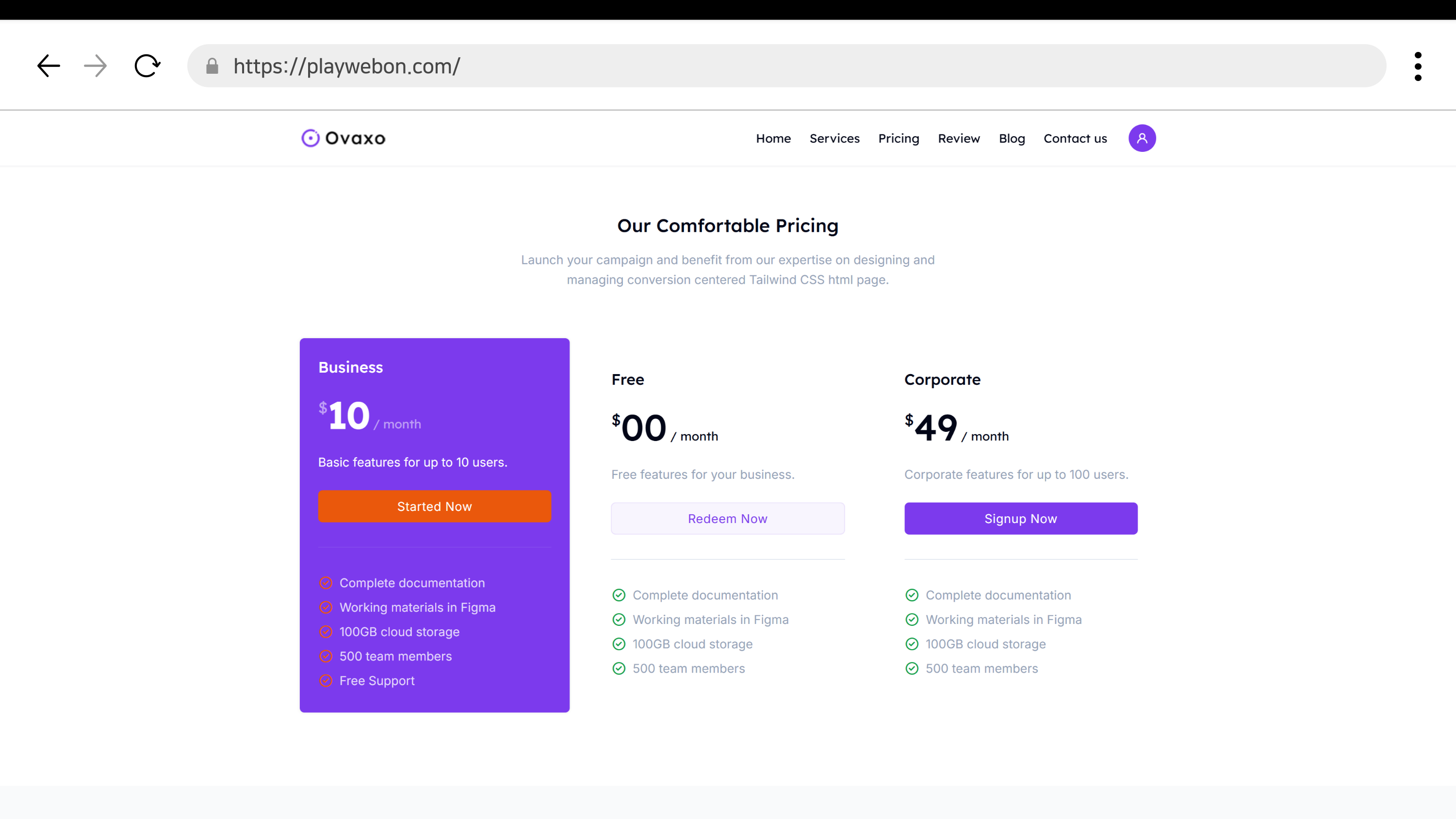
Task: Reload the page with the refresh icon
Action: pyautogui.click(x=147, y=66)
